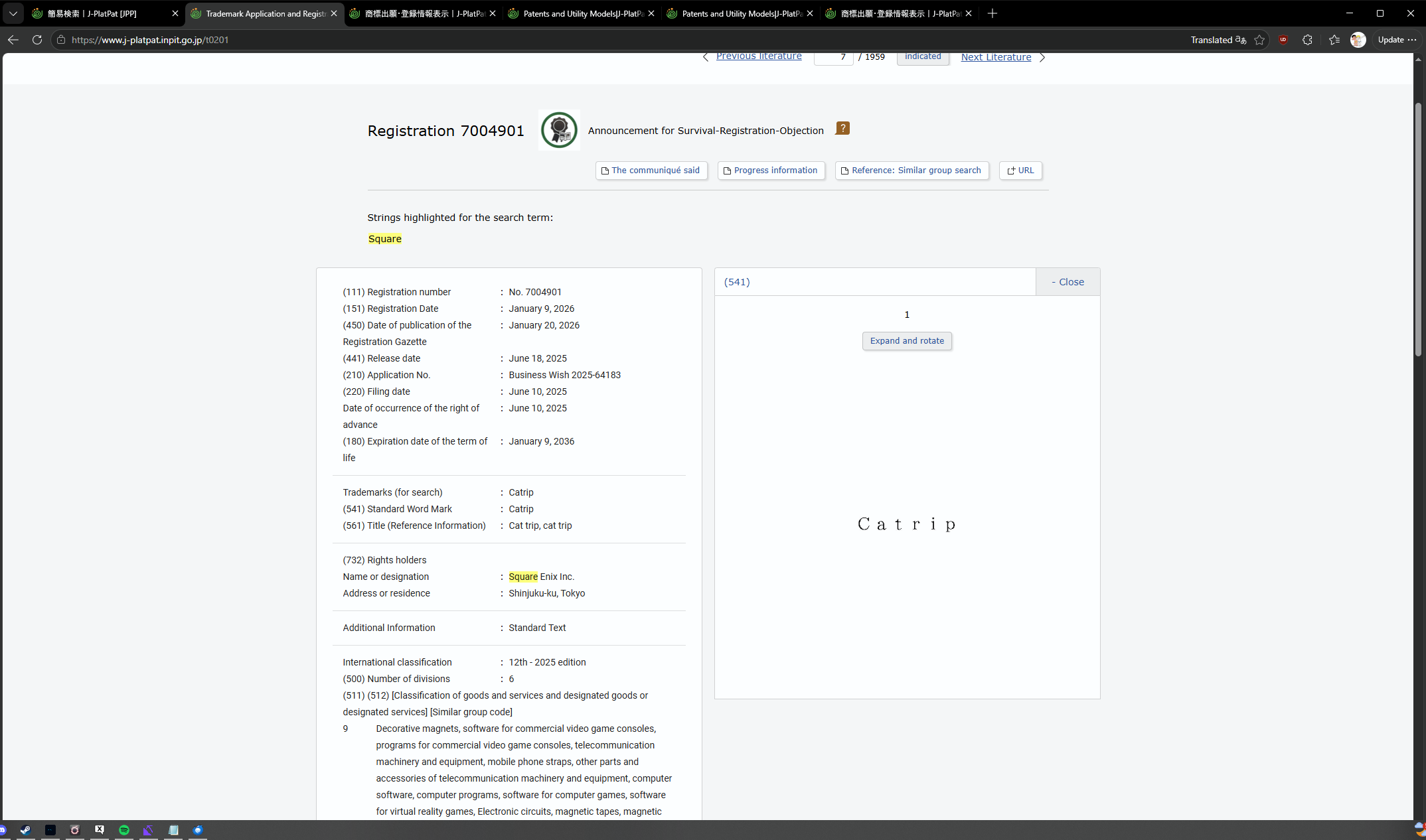Click the Translated page icon in address bar
Viewport: 1426px width, 840px height.
click(x=1240, y=40)
